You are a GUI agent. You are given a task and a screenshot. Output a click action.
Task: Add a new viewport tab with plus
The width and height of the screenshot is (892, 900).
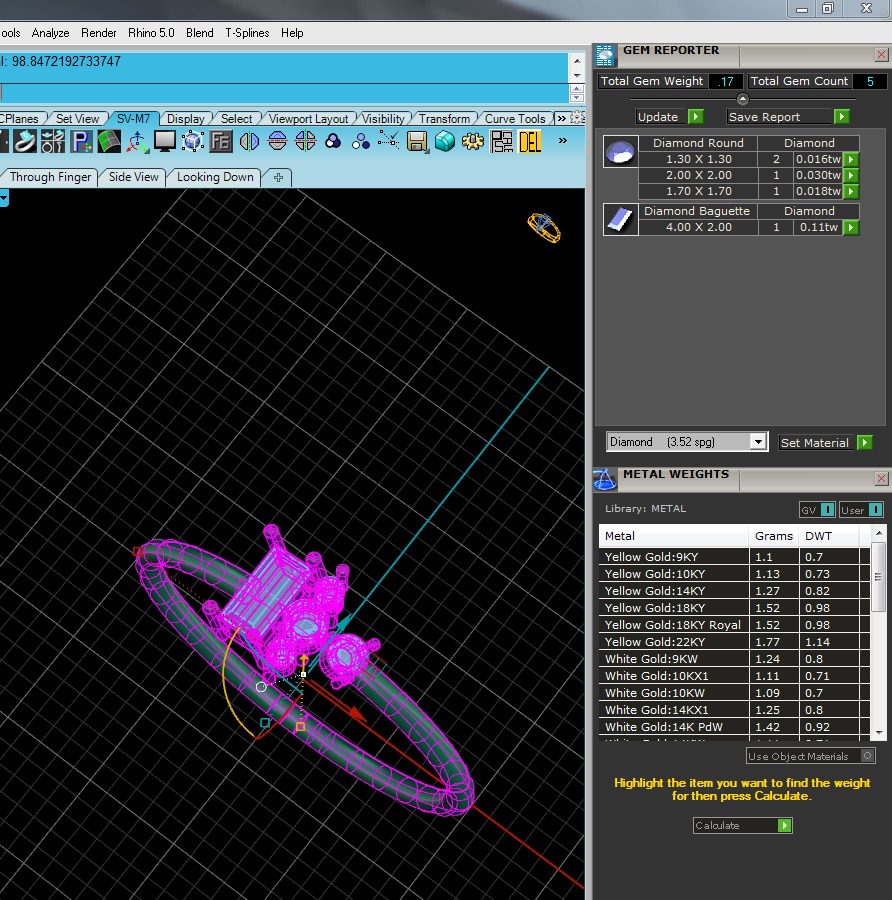point(278,177)
